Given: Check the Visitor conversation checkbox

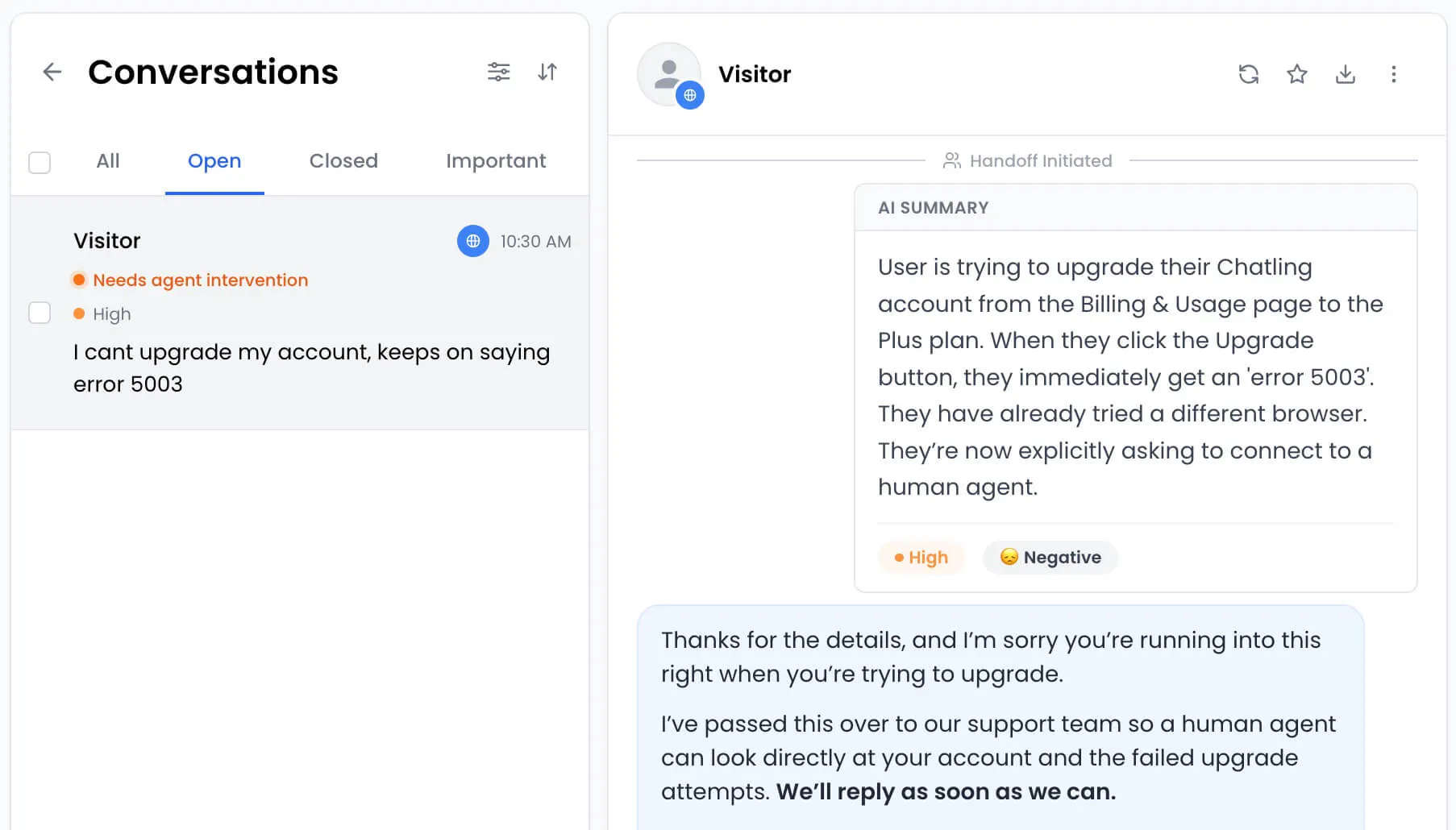Looking at the screenshot, I should (x=40, y=313).
